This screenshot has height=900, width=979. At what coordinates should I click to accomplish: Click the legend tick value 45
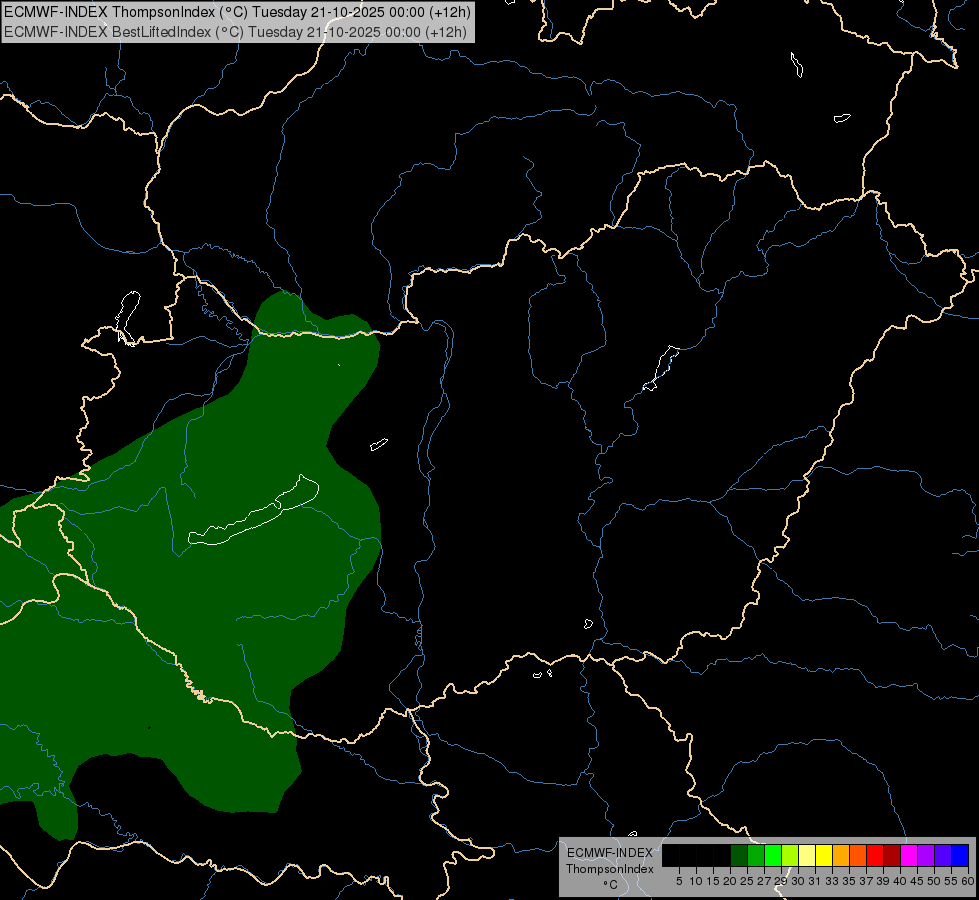pos(917,881)
